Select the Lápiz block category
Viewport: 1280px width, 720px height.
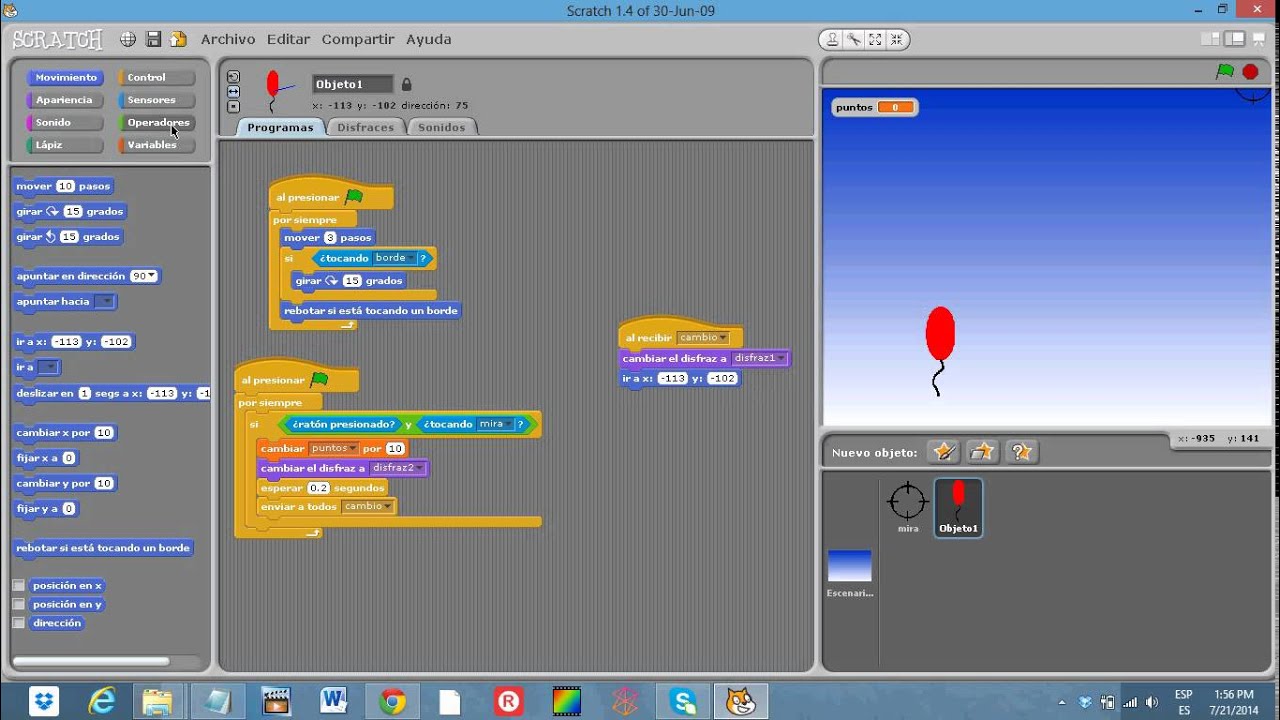(65, 145)
